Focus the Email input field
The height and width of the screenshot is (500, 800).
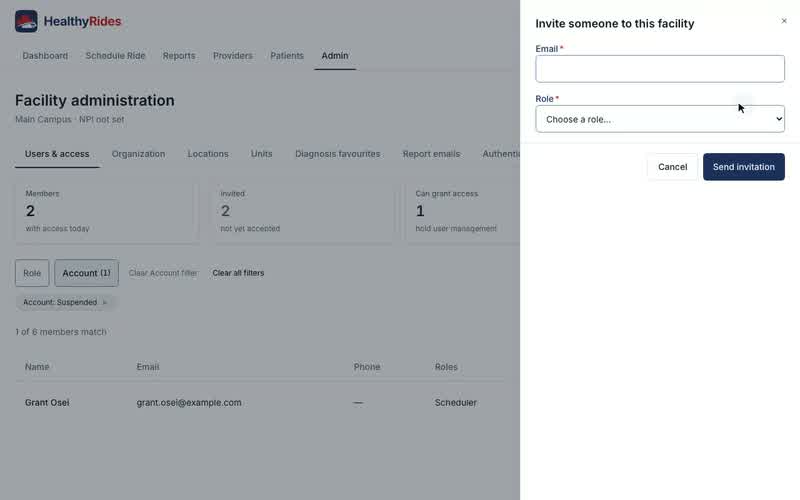point(660,69)
